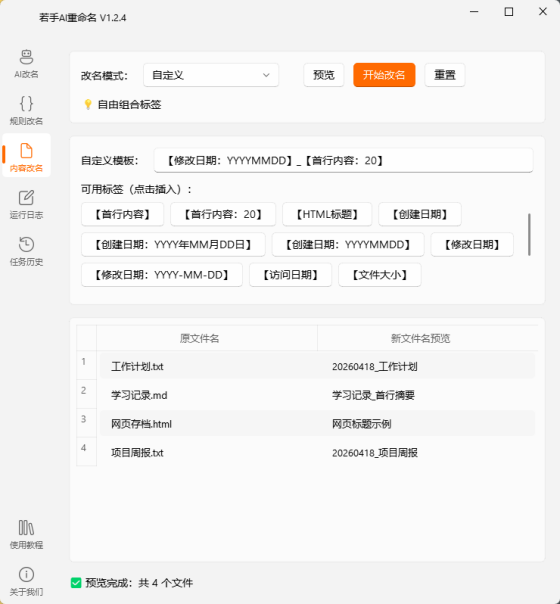Open the 使用教程 tutorial

(26, 535)
